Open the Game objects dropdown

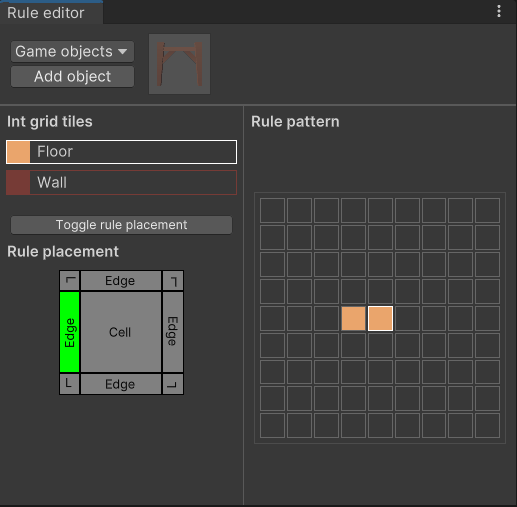pos(72,52)
